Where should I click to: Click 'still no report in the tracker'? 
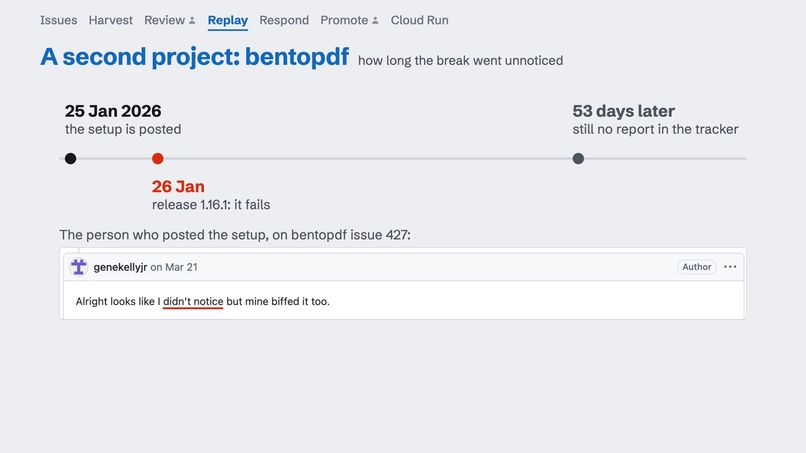655,129
